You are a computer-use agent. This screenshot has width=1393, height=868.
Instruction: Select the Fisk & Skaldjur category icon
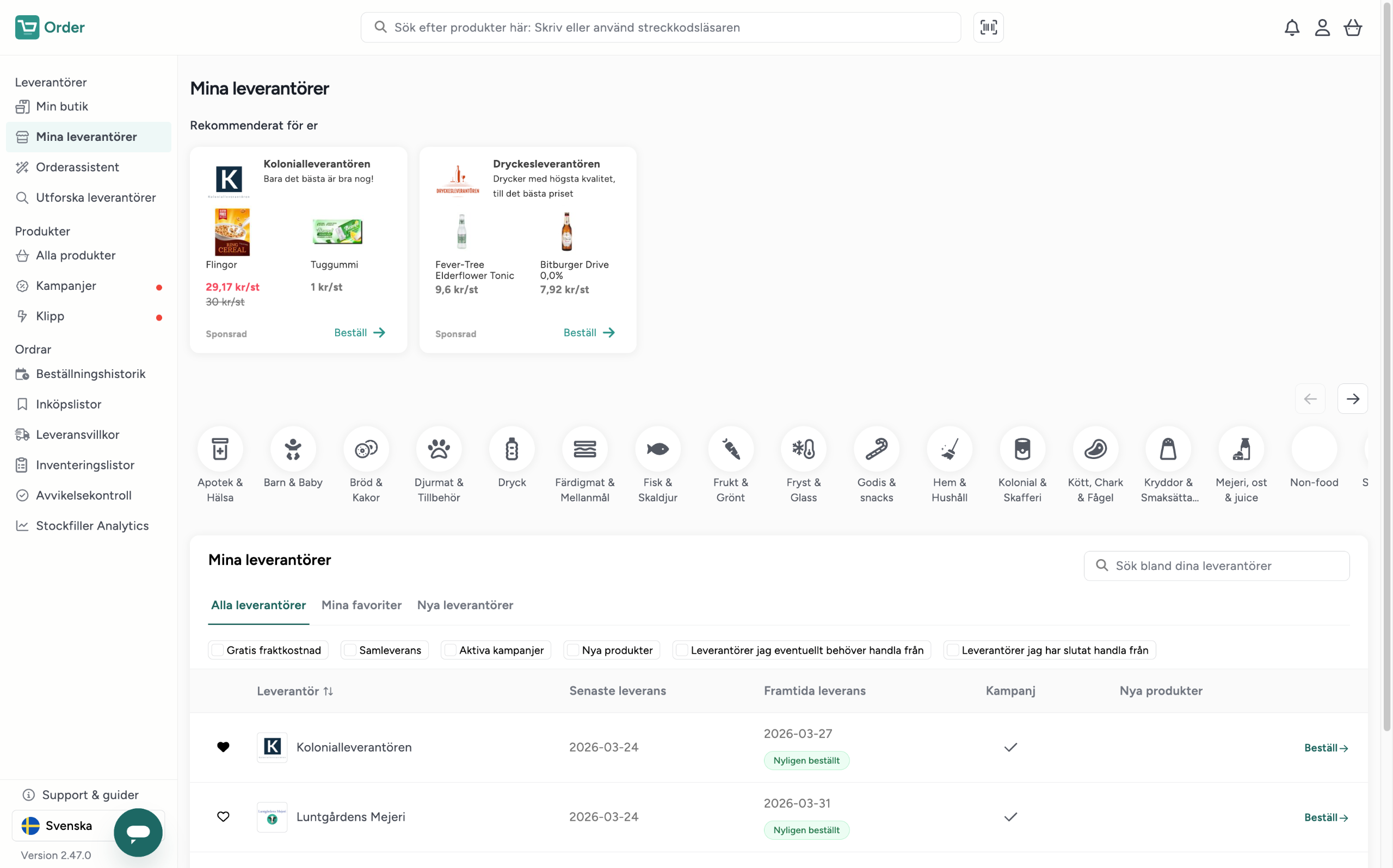click(657, 448)
